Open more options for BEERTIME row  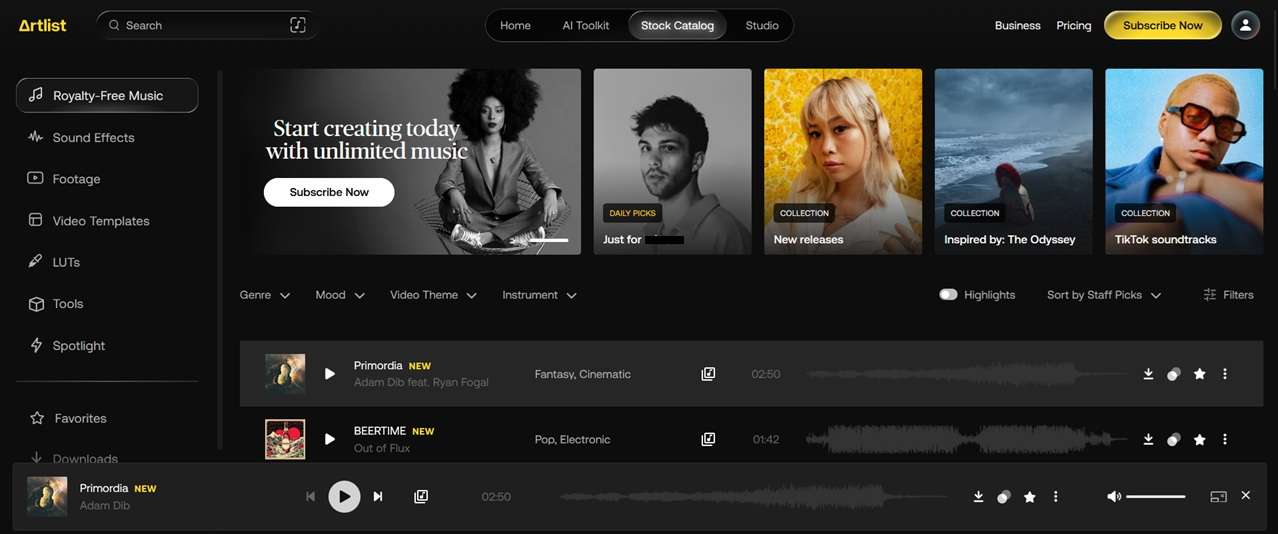[x=1225, y=439]
